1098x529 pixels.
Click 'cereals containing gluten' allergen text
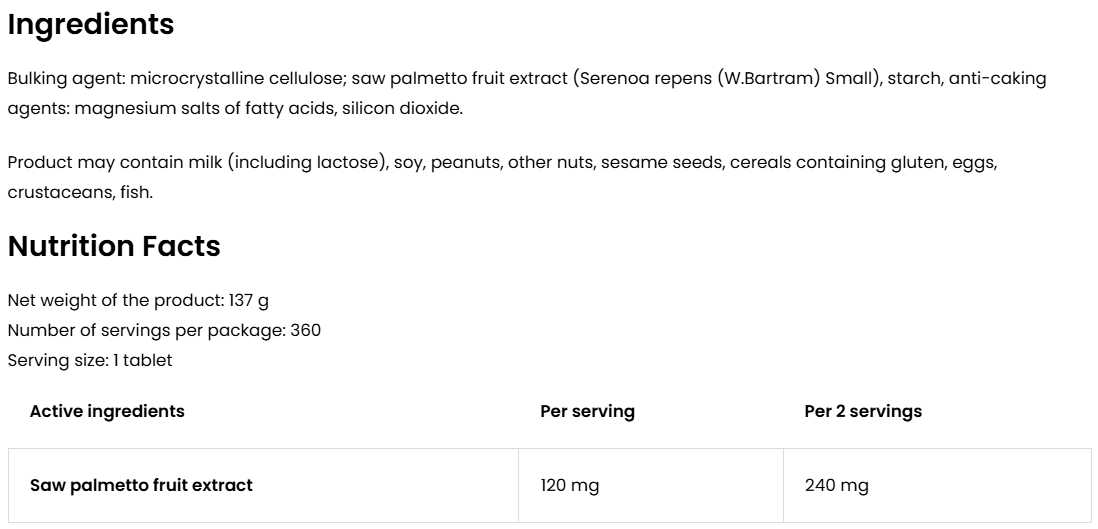(808, 162)
